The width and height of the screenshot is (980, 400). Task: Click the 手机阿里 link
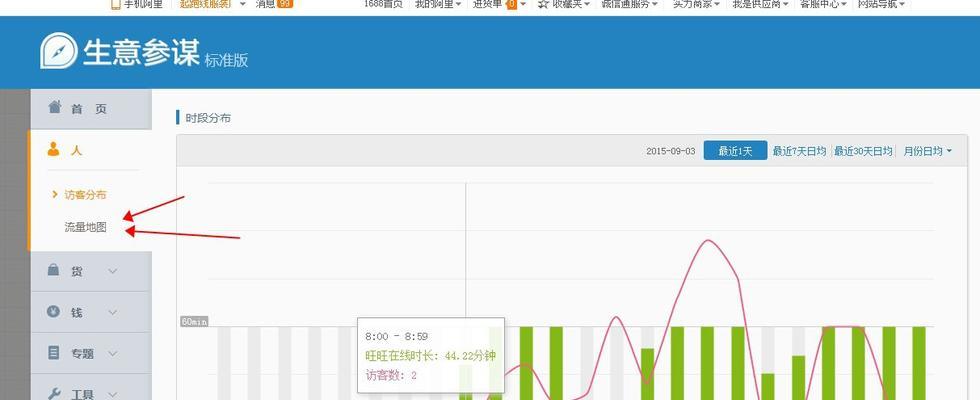(143, 4)
